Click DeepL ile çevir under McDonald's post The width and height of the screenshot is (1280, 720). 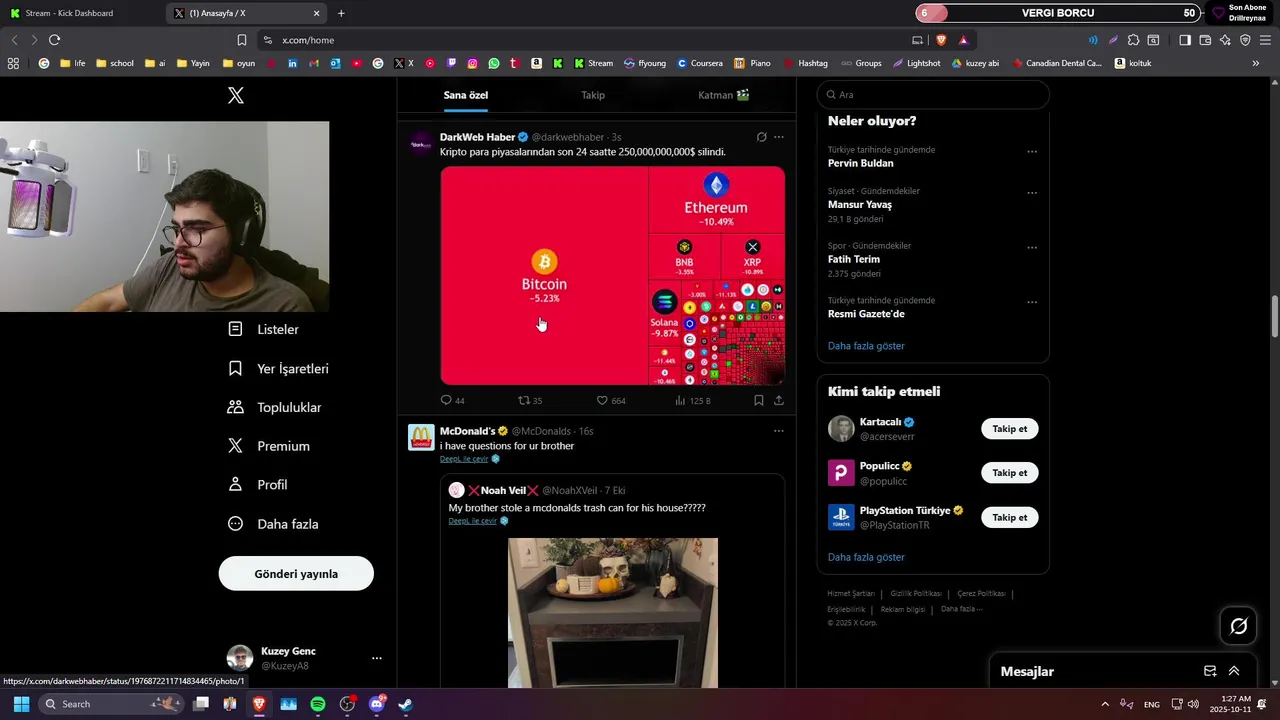coord(464,459)
